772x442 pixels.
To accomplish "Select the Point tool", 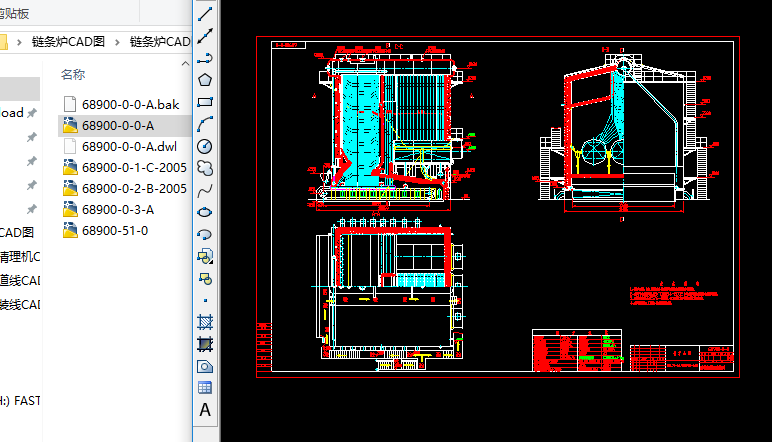I will pos(205,300).
